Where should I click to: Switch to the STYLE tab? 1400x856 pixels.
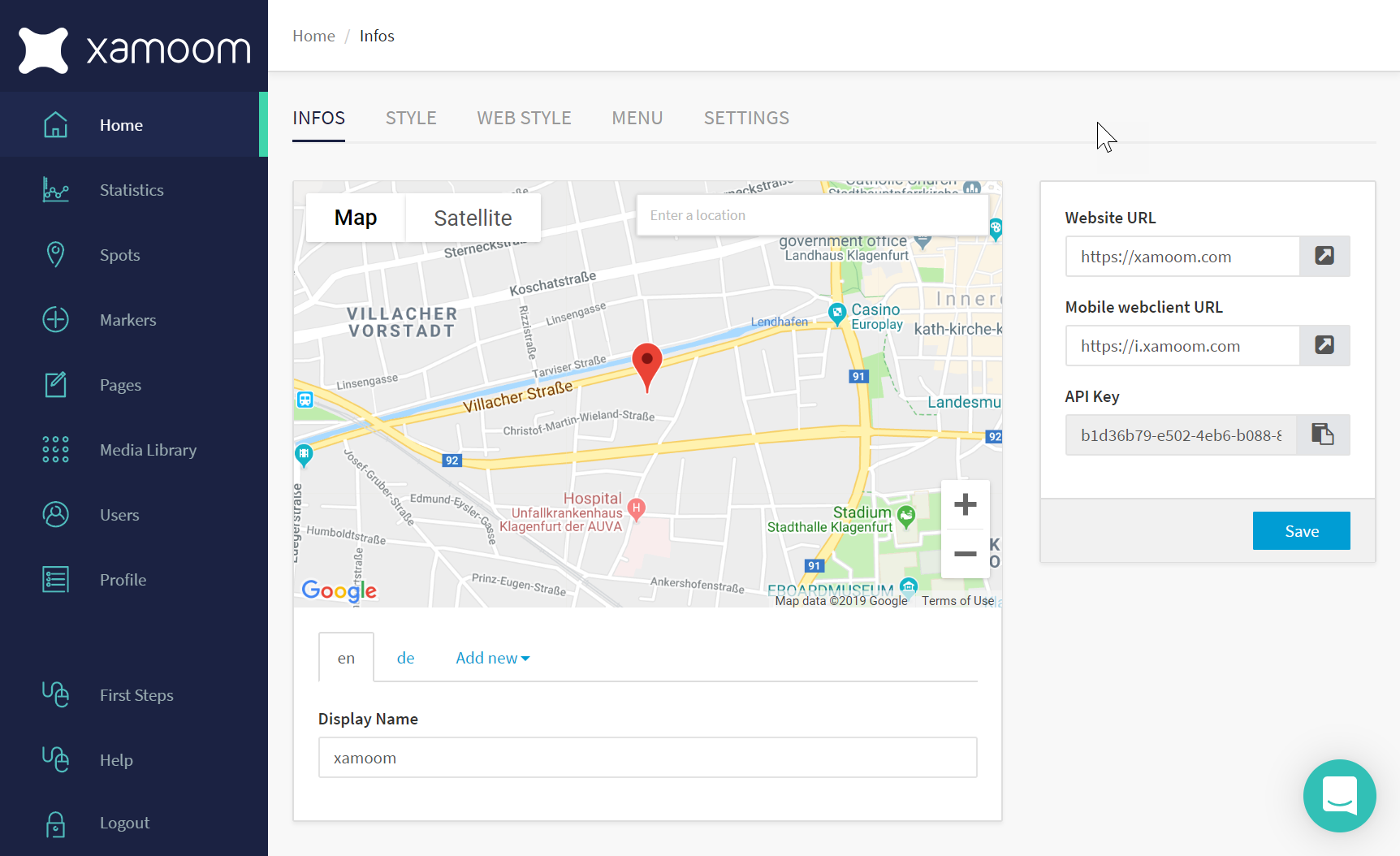pos(411,118)
